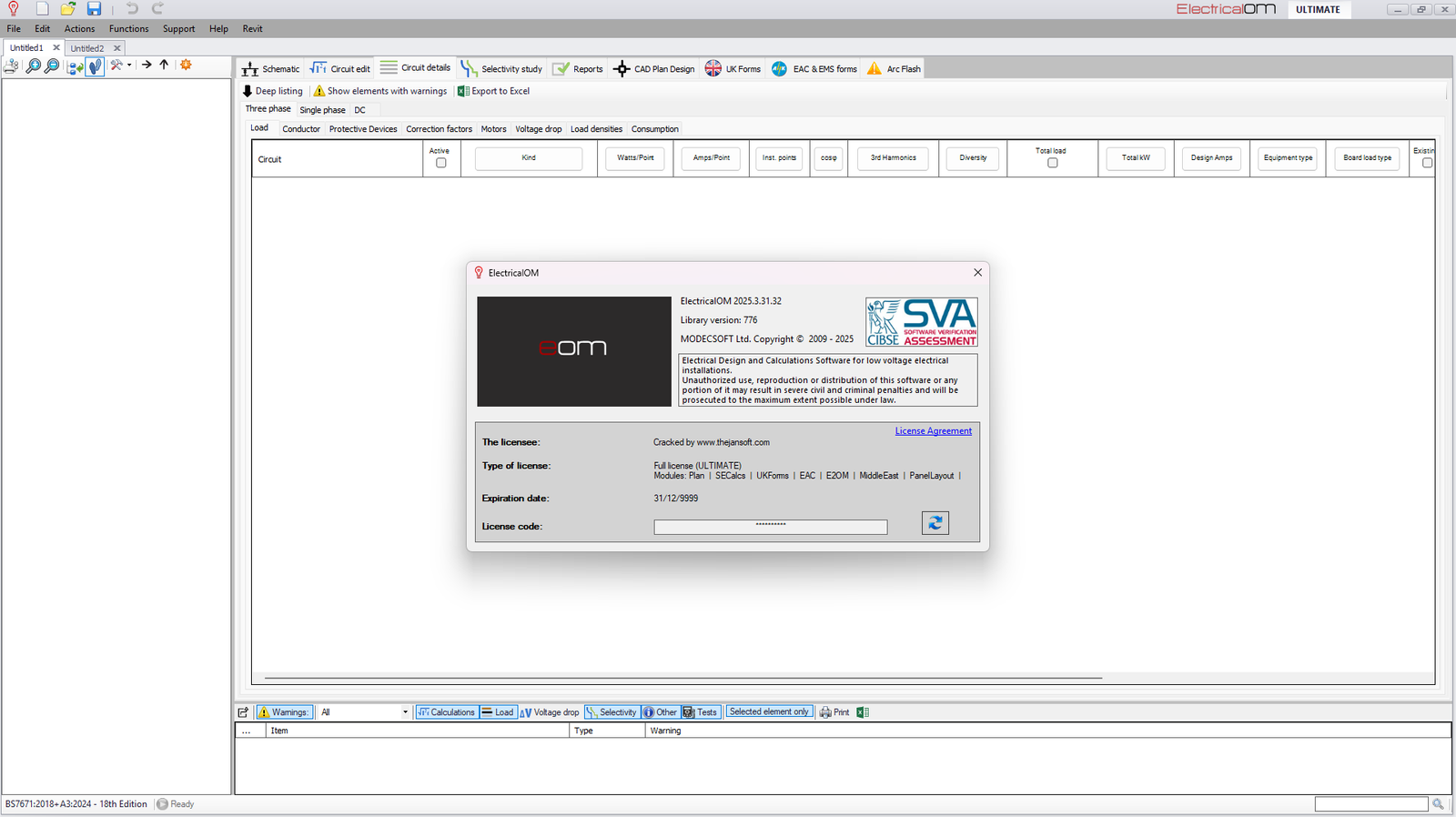Switch to the Conductor tab
1456x817 pixels.
point(301,129)
